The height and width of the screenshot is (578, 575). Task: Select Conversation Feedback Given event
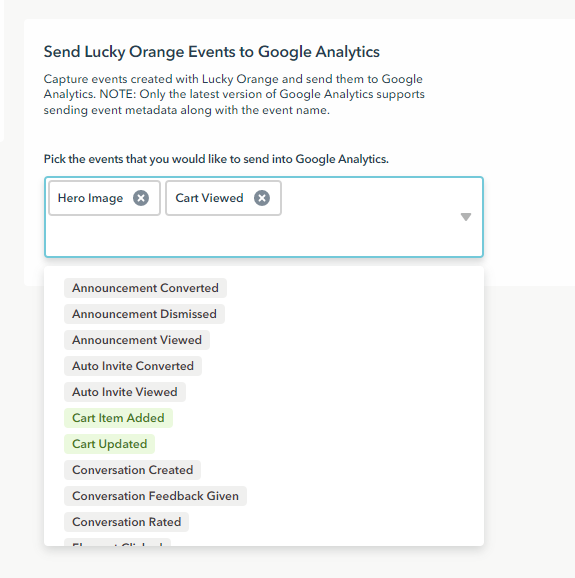[155, 496]
